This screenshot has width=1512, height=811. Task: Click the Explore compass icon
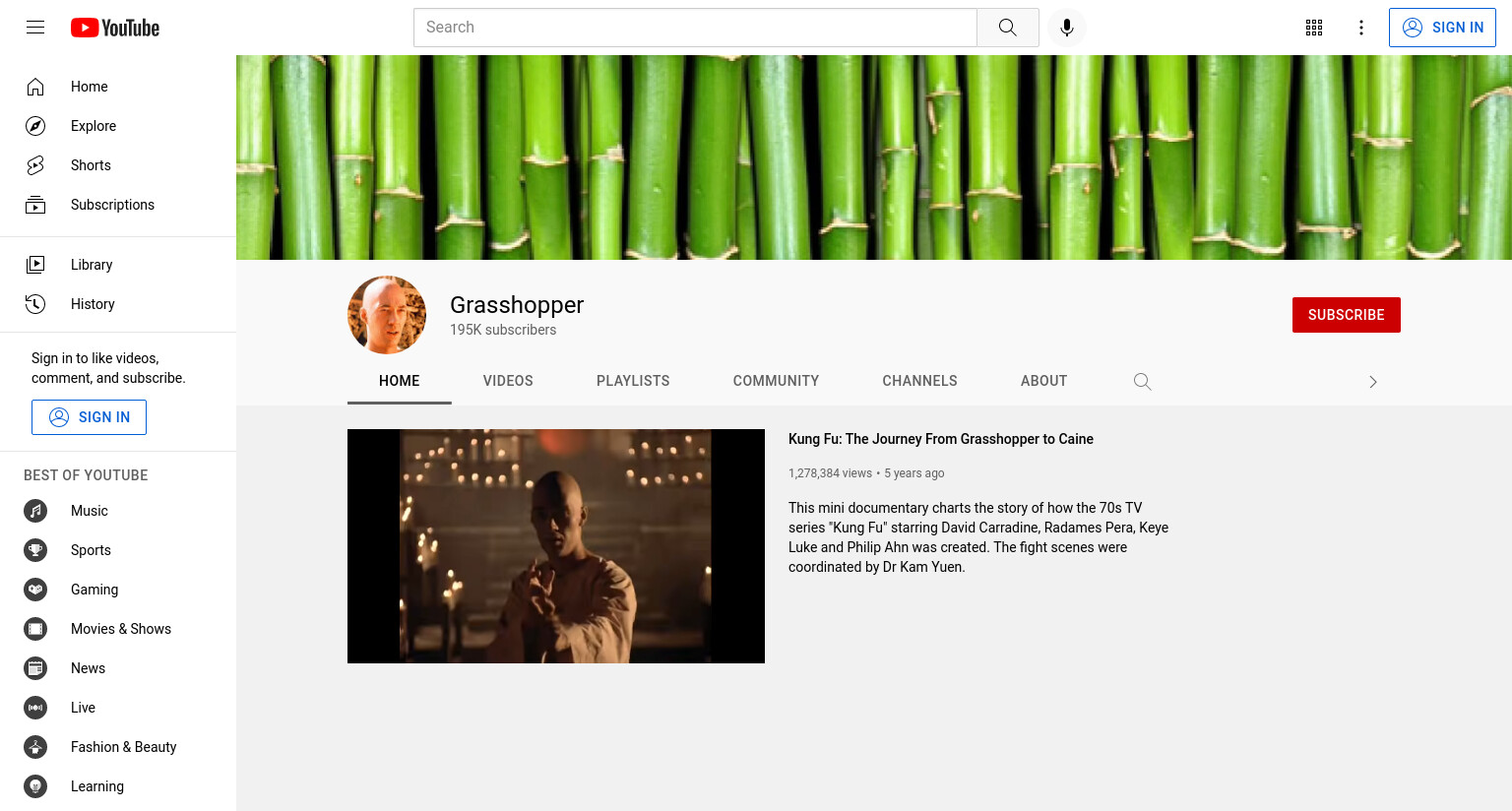35,126
